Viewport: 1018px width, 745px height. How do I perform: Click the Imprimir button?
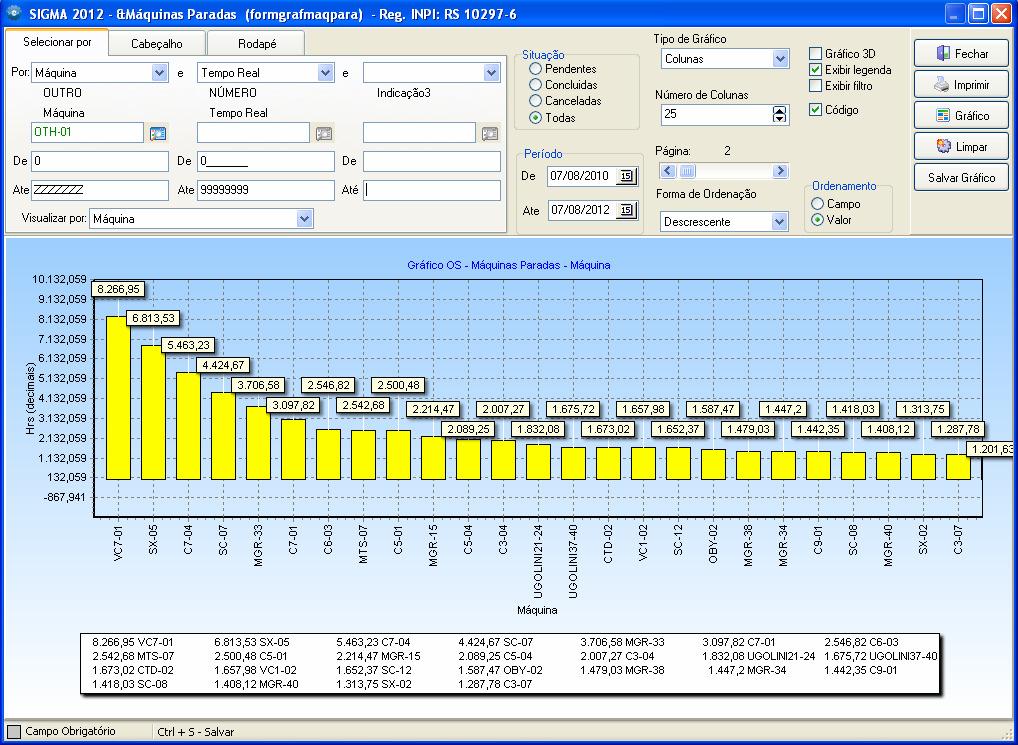(962, 85)
